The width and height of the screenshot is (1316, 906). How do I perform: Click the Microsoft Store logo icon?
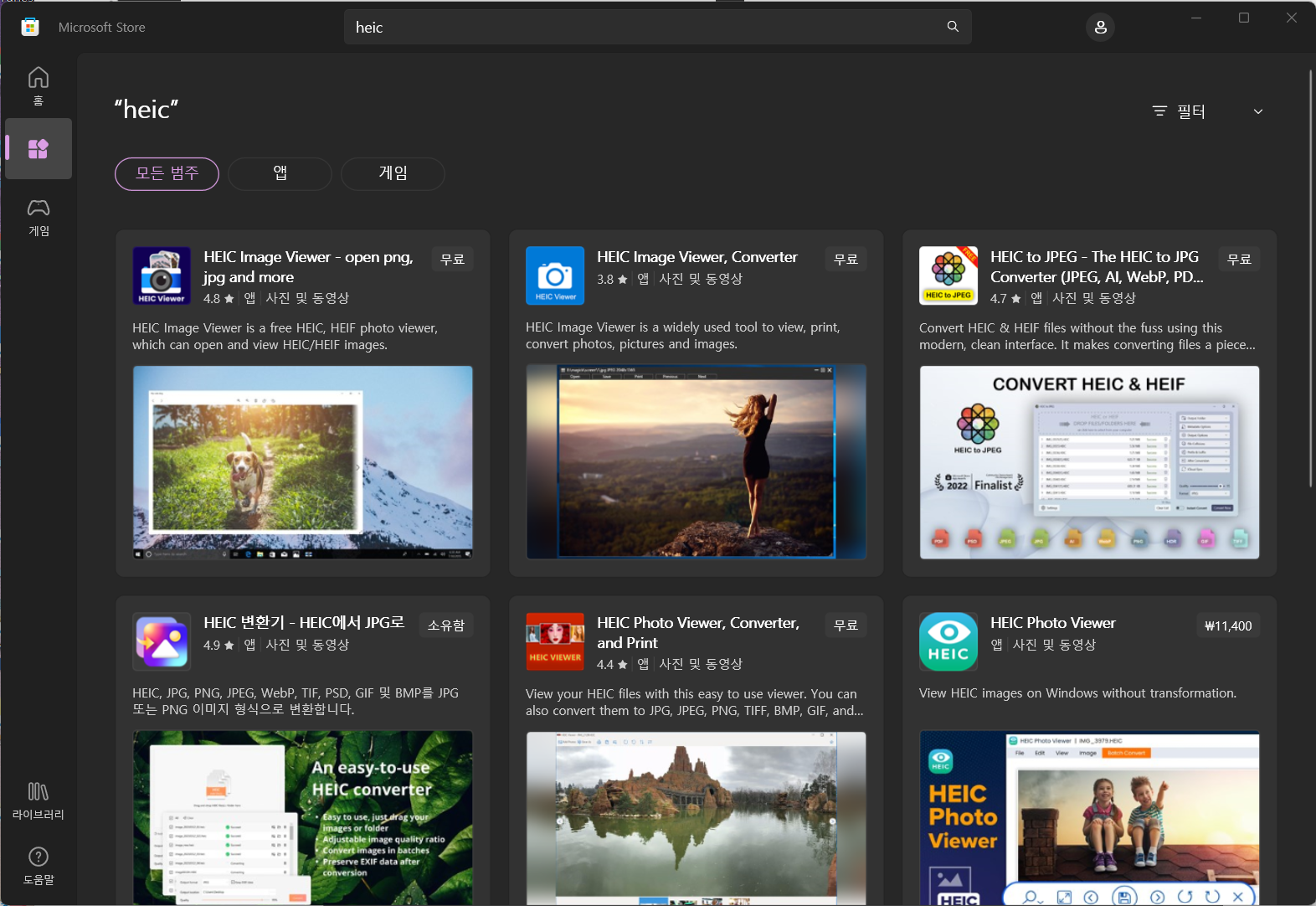coord(30,27)
